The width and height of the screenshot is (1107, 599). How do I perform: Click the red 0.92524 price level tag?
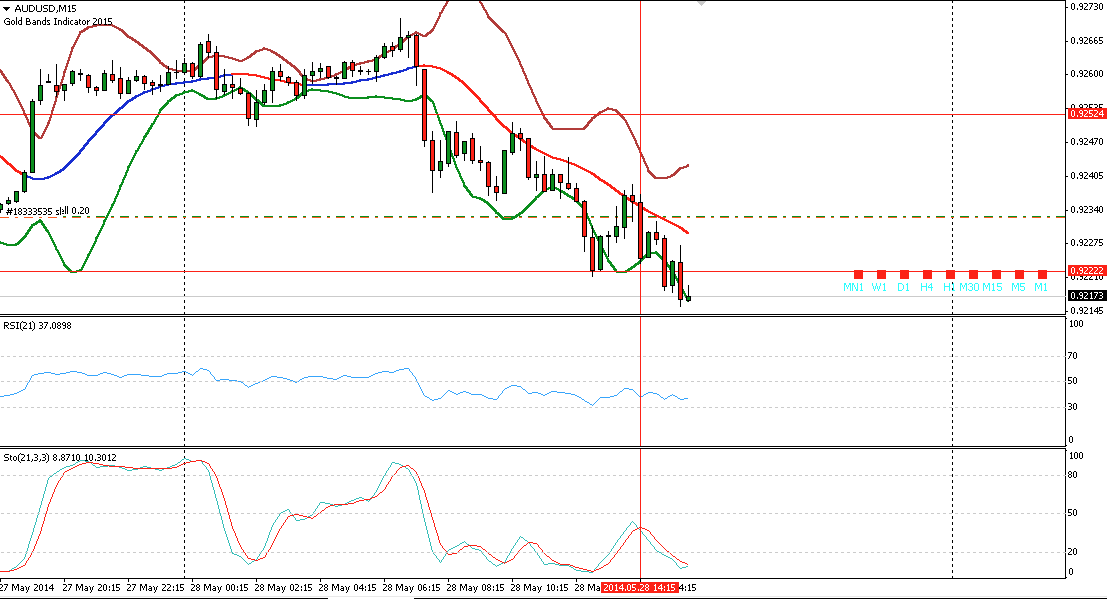coord(1085,114)
